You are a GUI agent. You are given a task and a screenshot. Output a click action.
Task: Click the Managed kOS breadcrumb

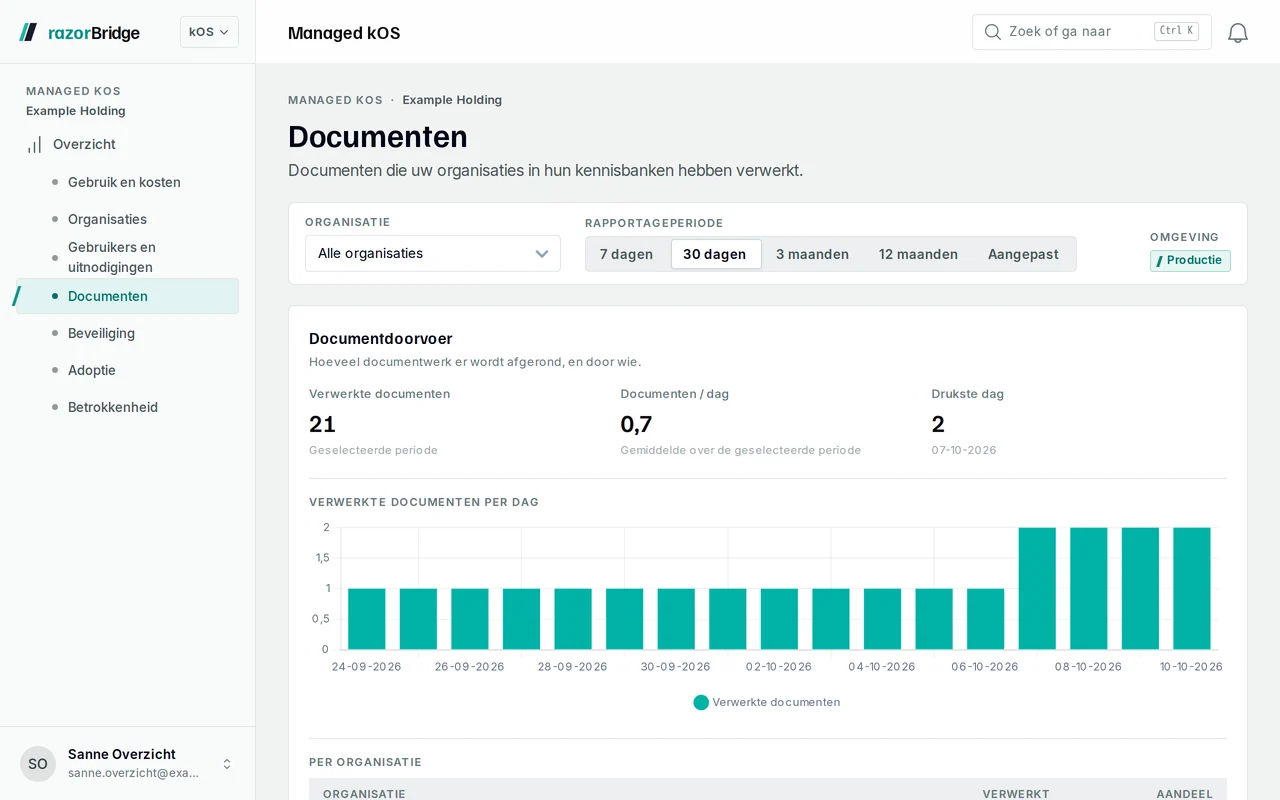(335, 100)
